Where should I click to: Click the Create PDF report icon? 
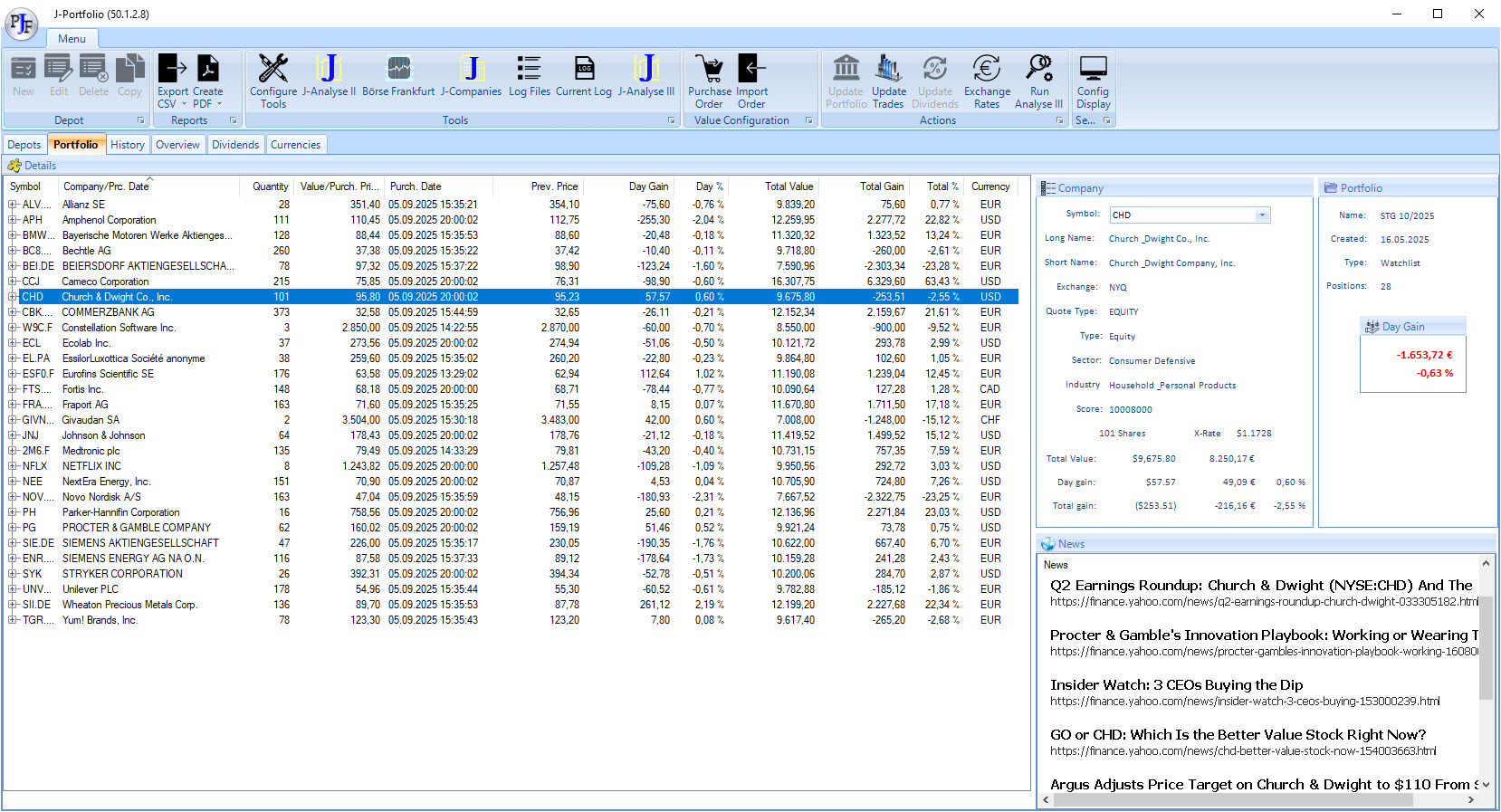[208, 69]
